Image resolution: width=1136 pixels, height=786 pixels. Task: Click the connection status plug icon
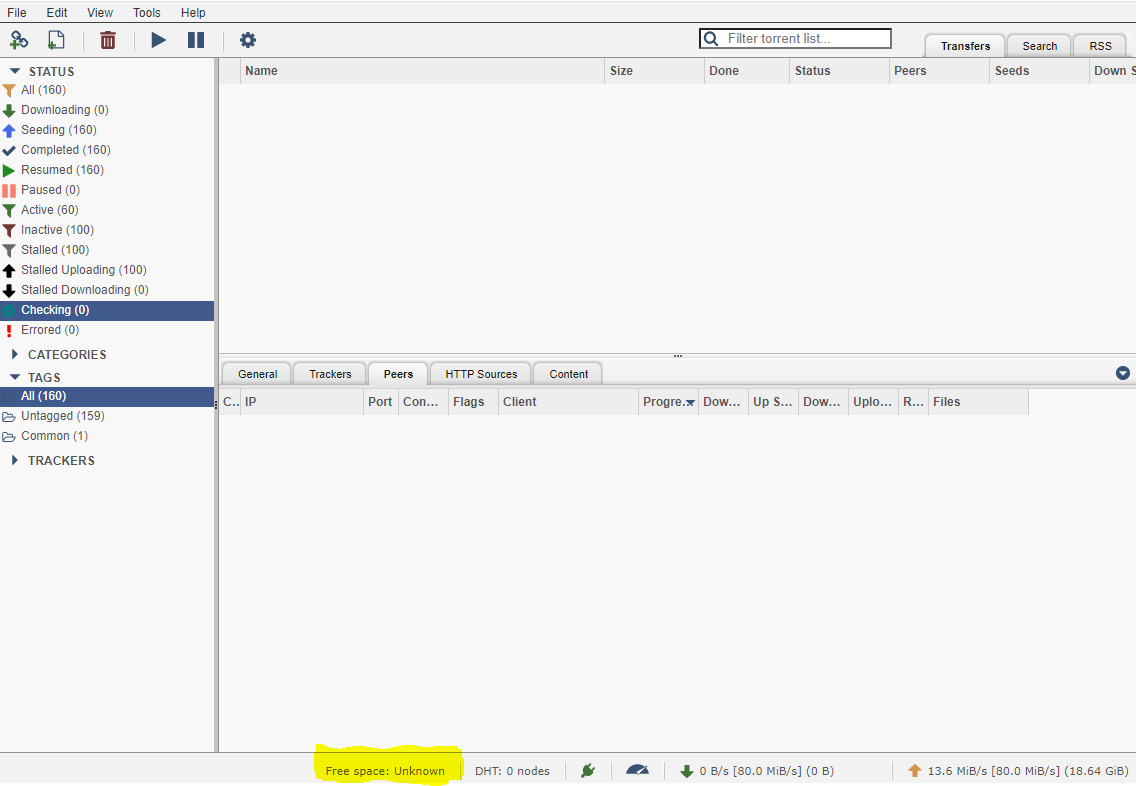point(588,770)
